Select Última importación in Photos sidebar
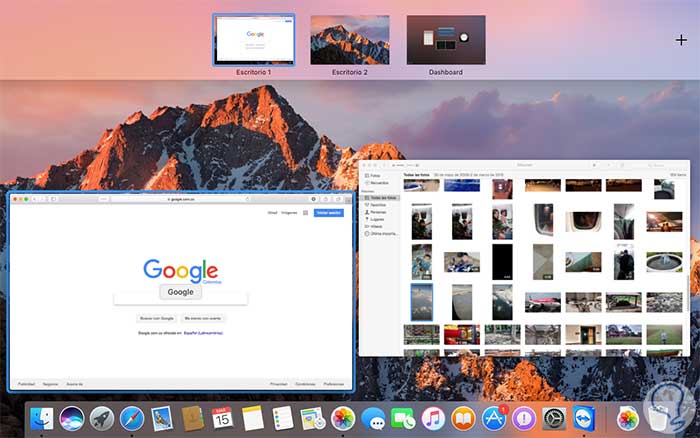Viewport: 700px width, 438px height. click(381, 234)
